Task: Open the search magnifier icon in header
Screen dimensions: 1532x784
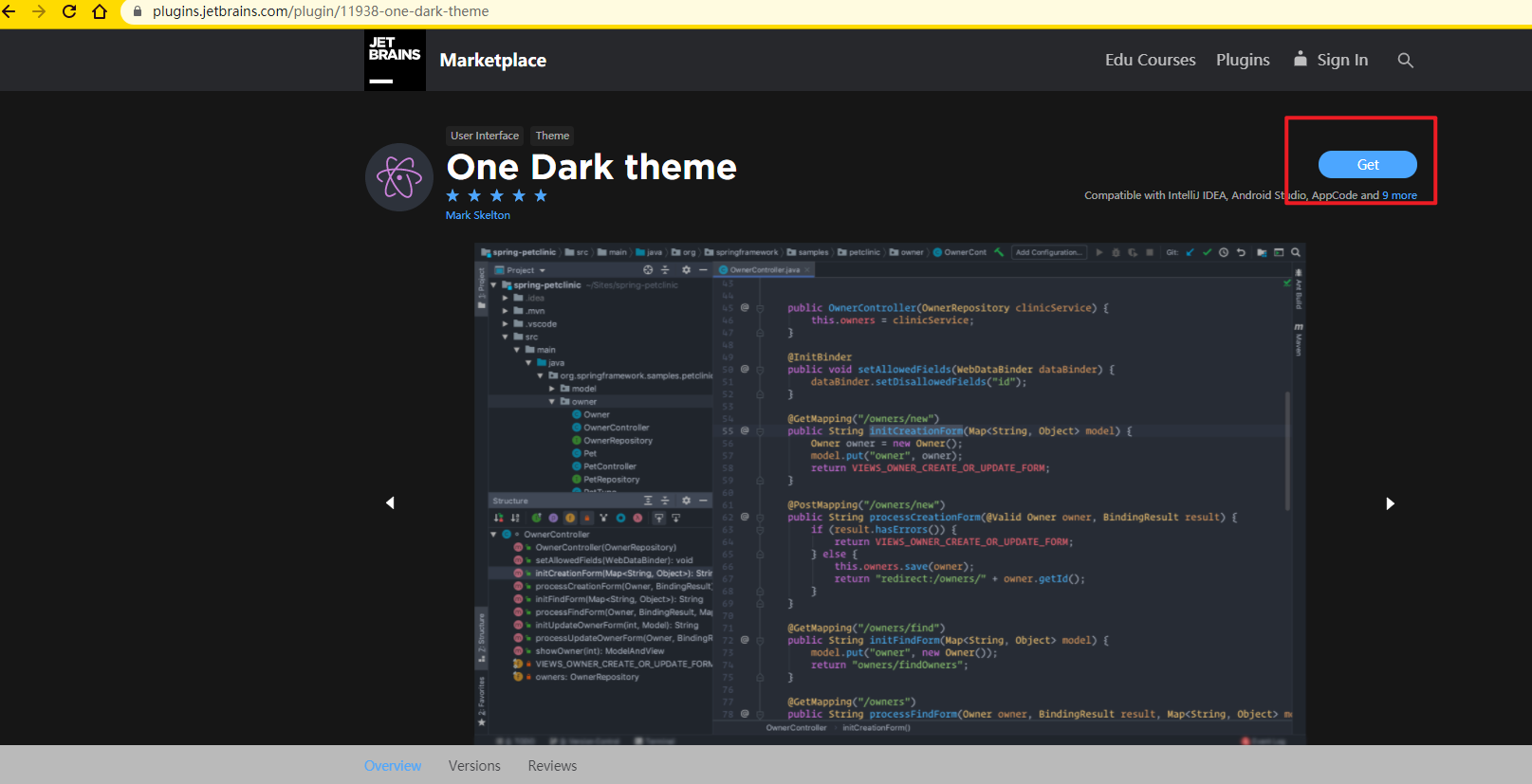Action: click(x=1406, y=60)
